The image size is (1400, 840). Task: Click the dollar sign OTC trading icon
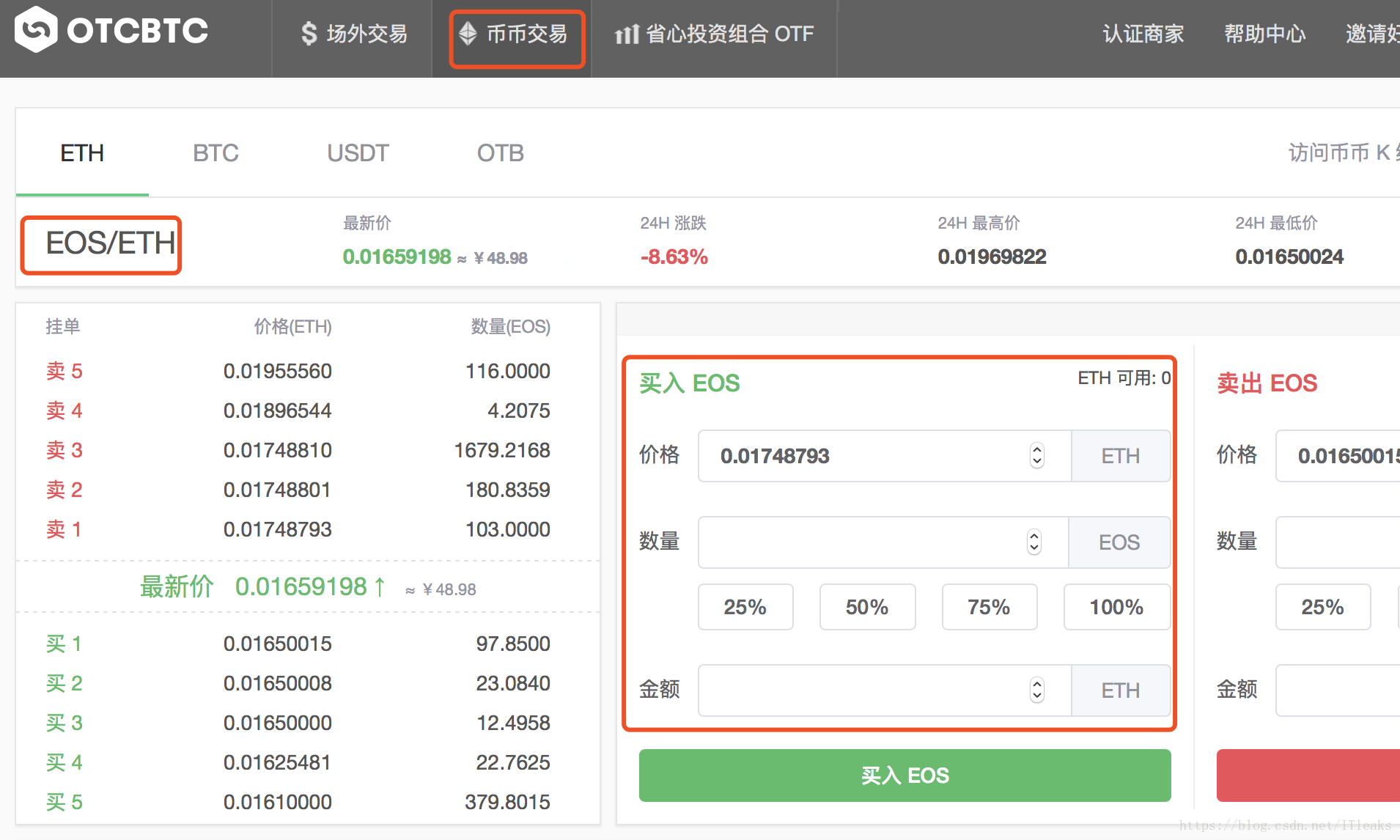click(x=309, y=34)
